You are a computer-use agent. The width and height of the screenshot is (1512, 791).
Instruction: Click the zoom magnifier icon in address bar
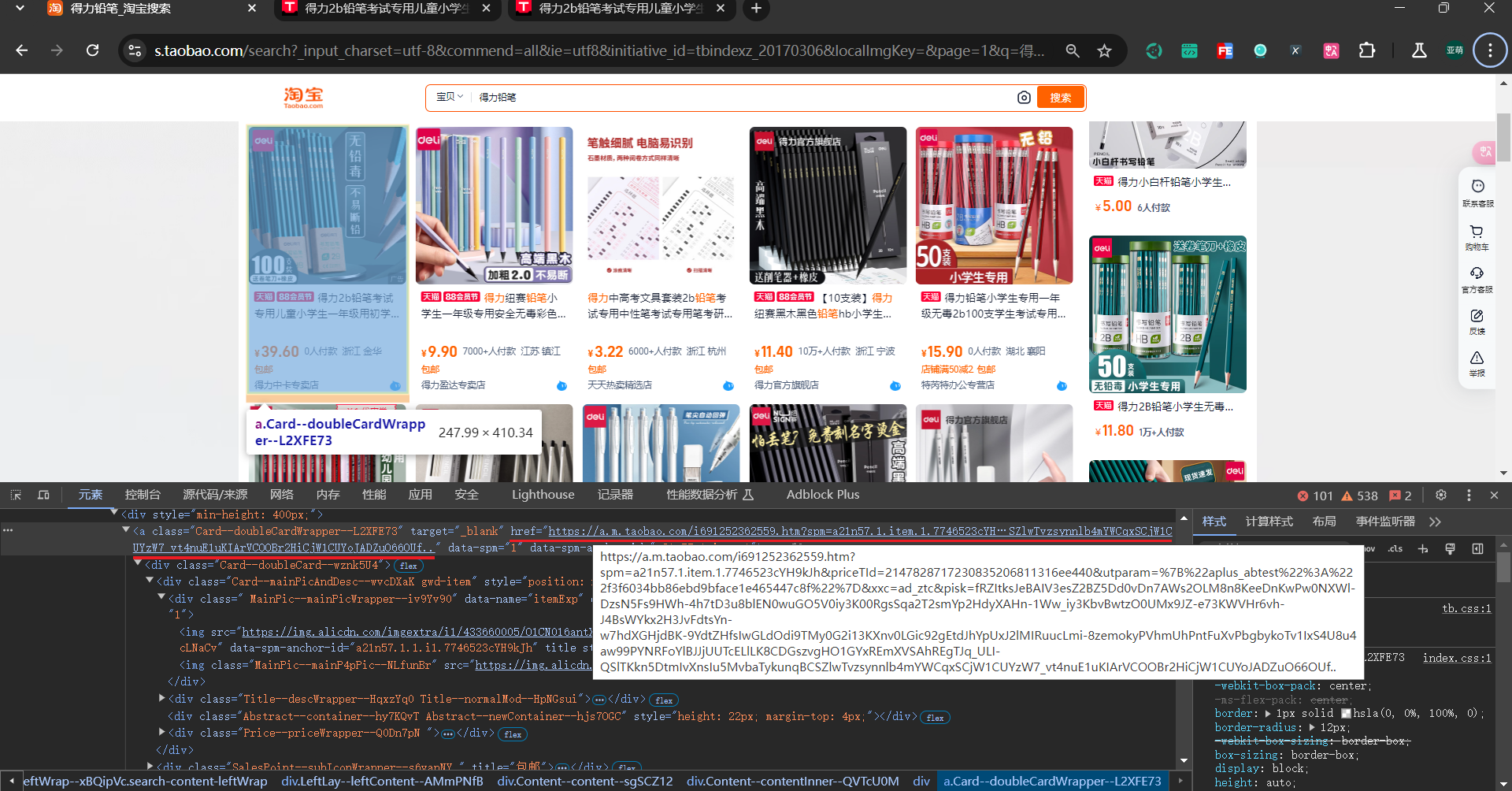point(1073,50)
